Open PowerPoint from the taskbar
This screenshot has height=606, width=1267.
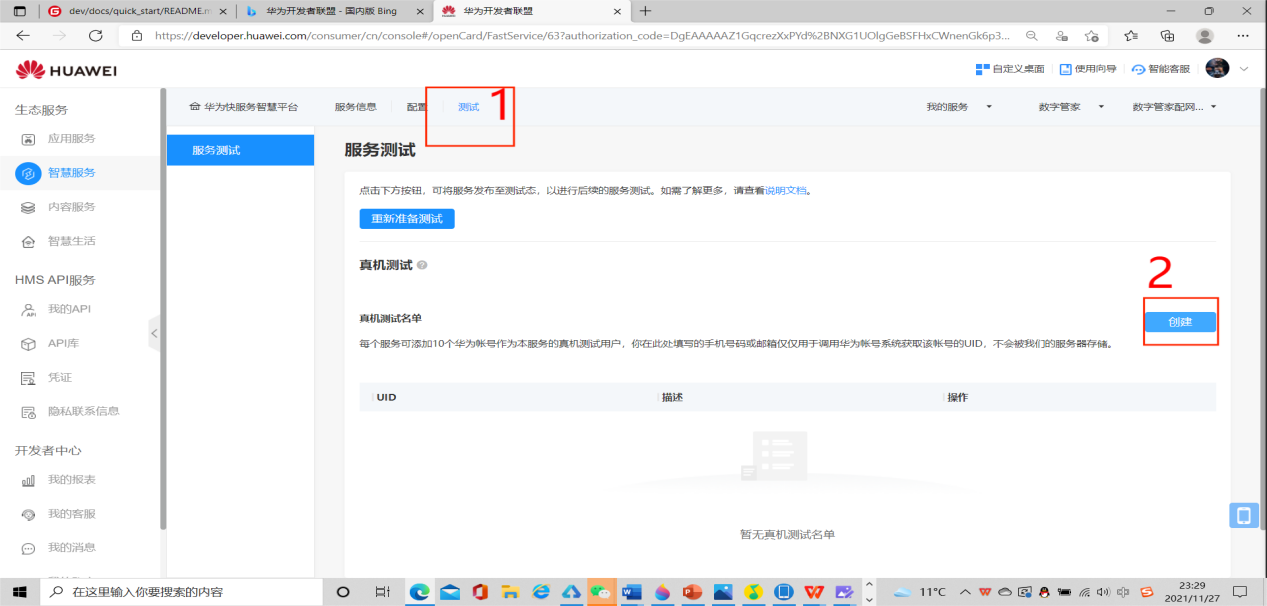tap(692, 592)
